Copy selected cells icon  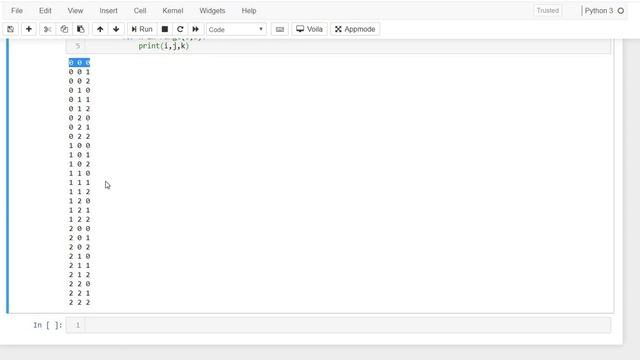(x=64, y=29)
